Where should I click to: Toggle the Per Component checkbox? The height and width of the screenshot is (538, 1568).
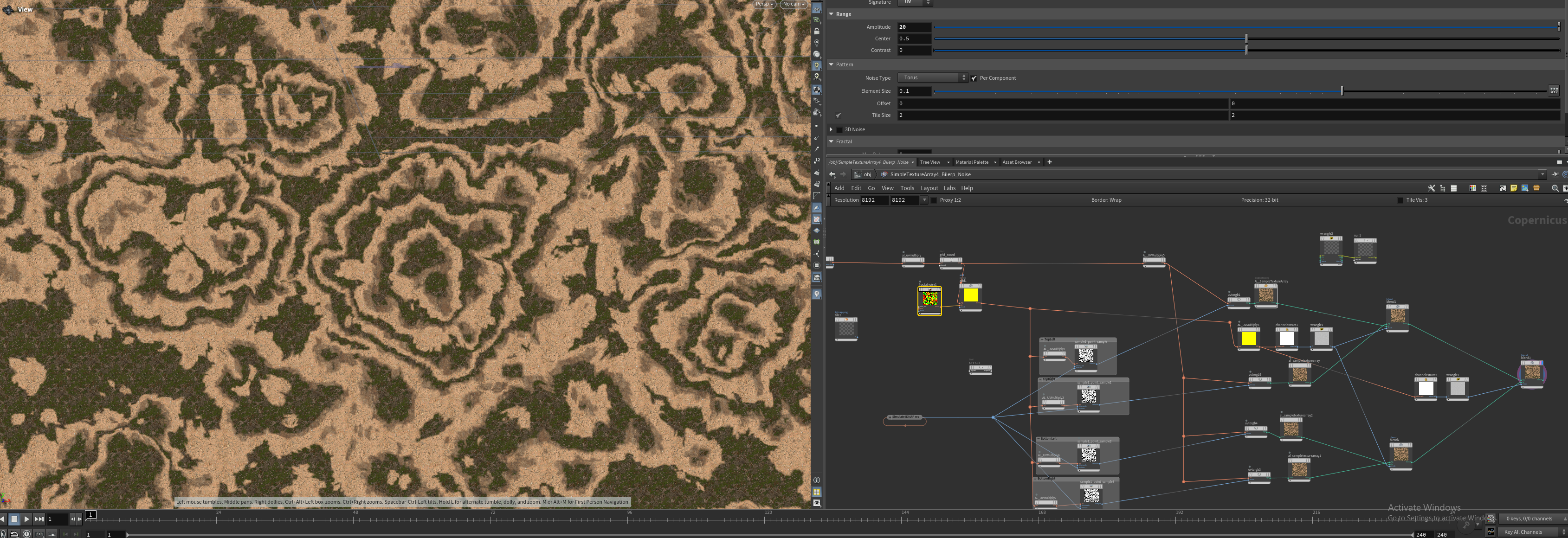[x=974, y=78]
